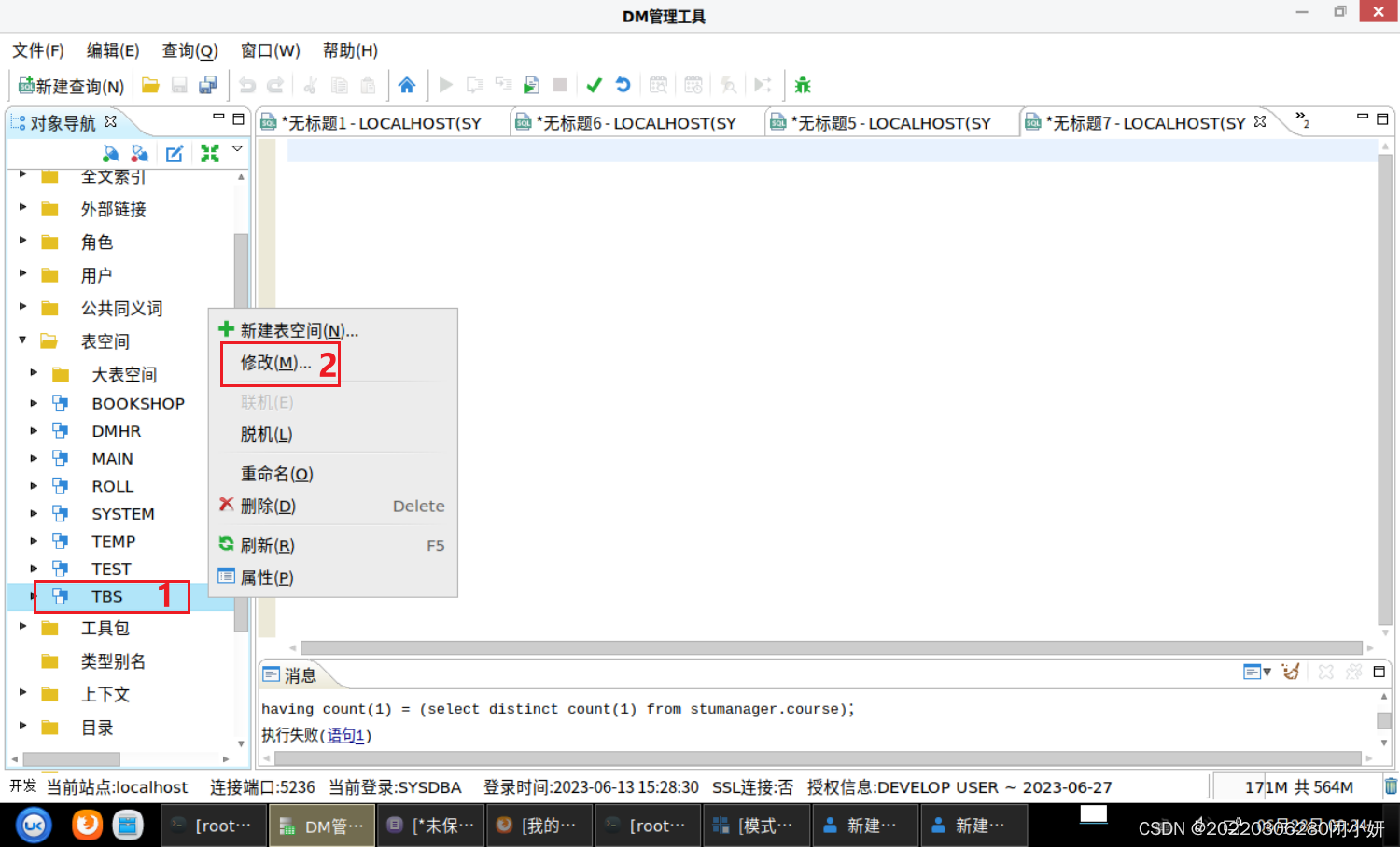Switch to the *无标题1 editor tab
The image size is (1400, 847).
click(383, 123)
